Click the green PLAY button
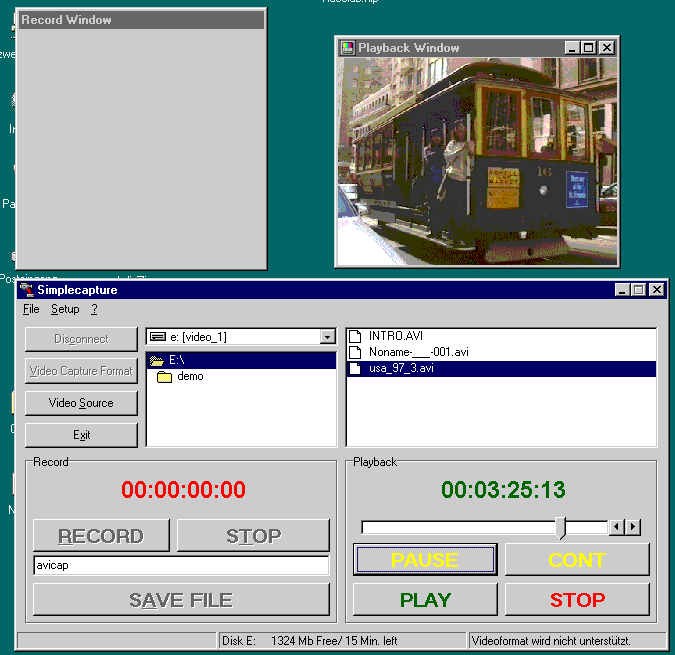Screen dimensions: 675x655 pyautogui.click(x=425, y=599)
